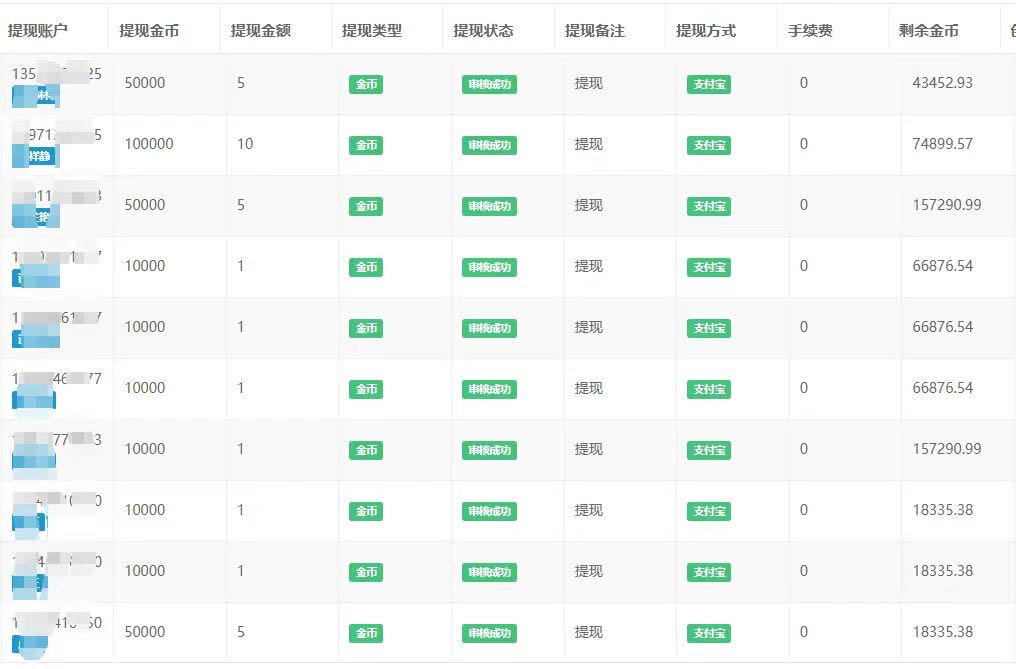The width and height of the screenshot is (1016, 669).
Task: Click the fee value 0 in 74899.57 row
Action: point(803,144)
